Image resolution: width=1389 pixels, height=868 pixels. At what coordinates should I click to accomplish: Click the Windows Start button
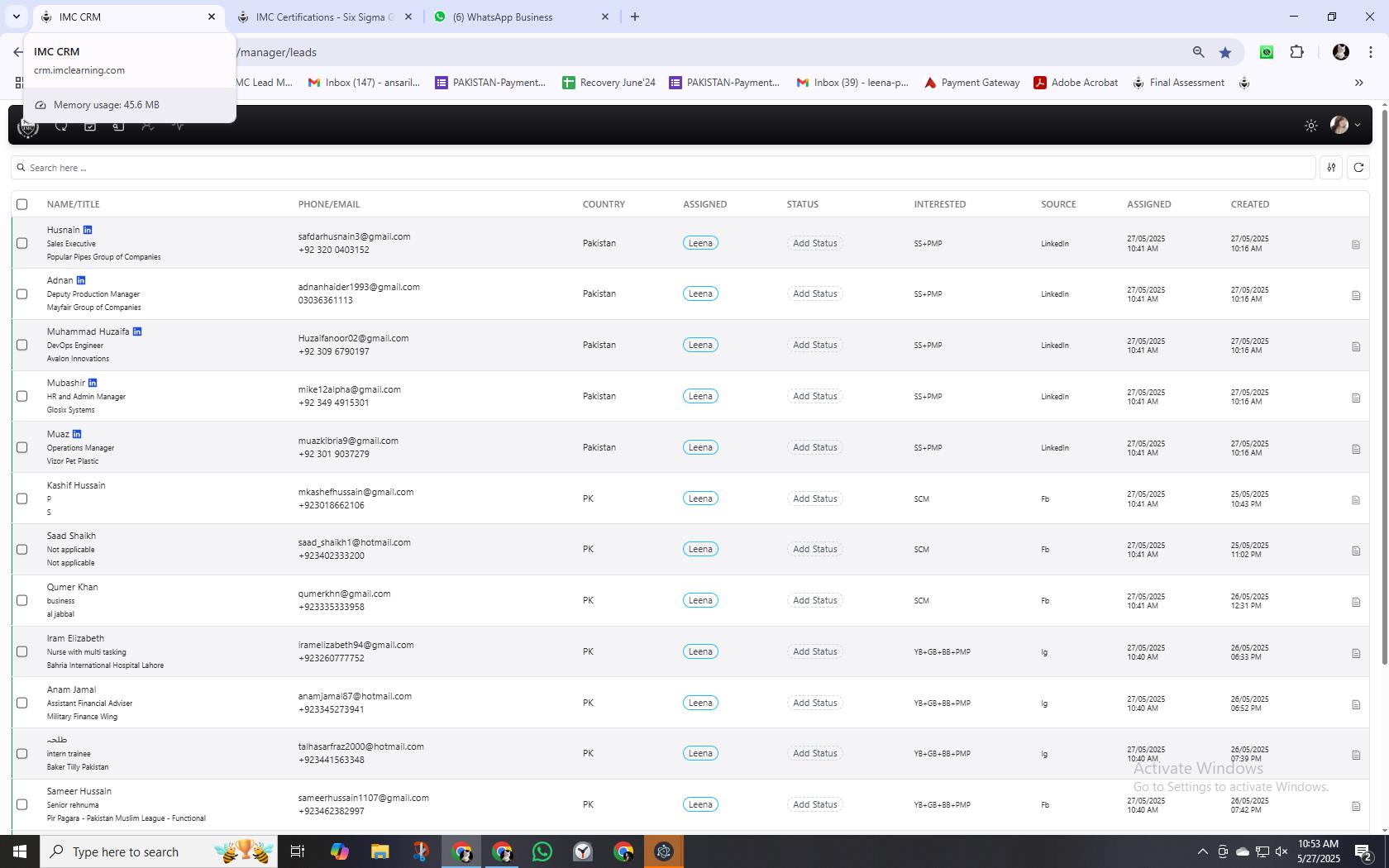20,851
